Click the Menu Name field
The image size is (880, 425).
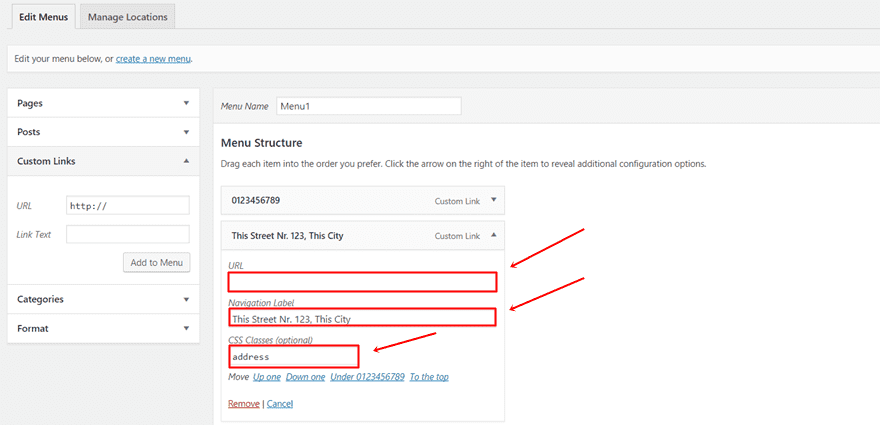368,105
